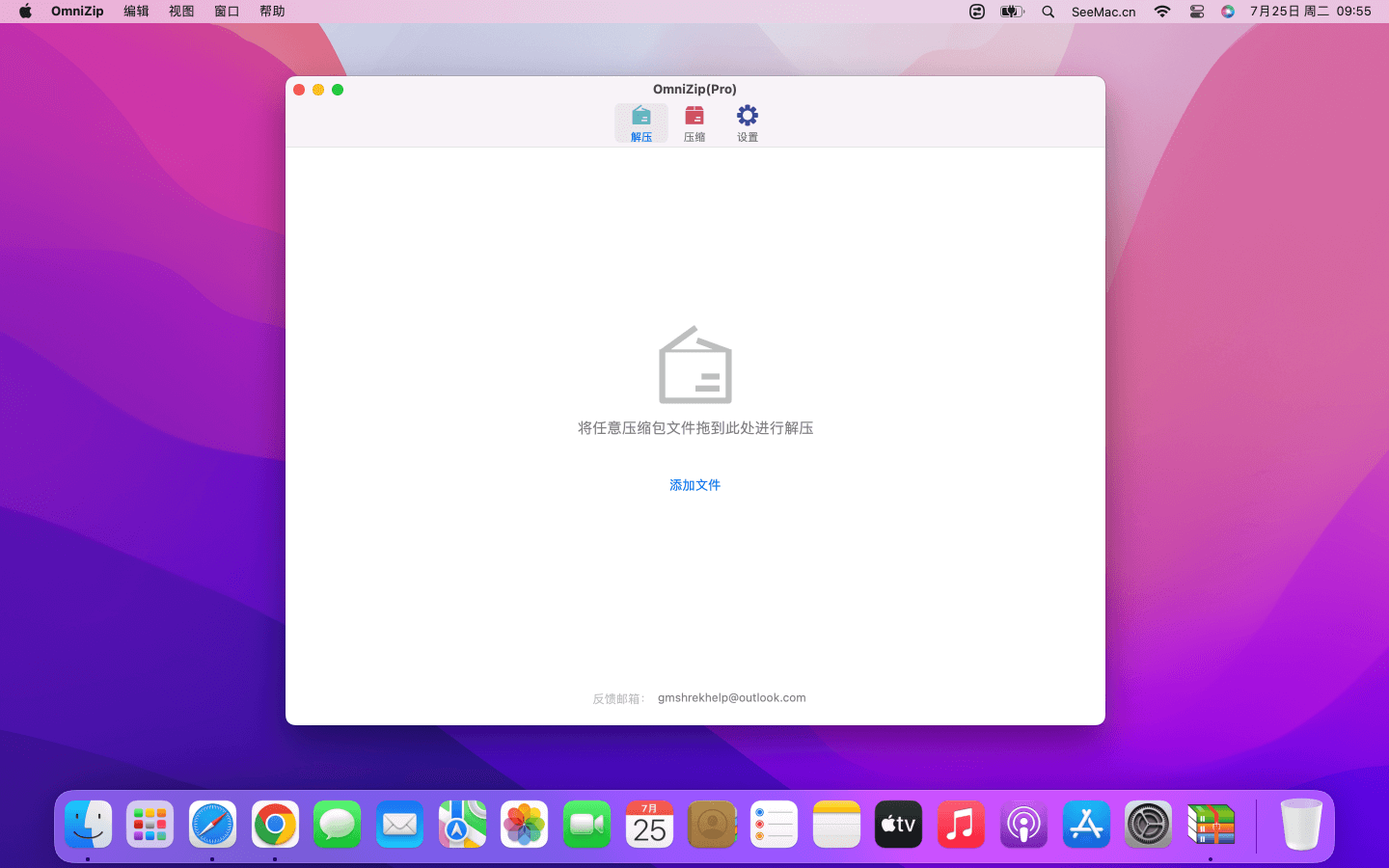Open OmniZip settings via the 设置 gear icon

pyautogui.click(x=747, y=116)
